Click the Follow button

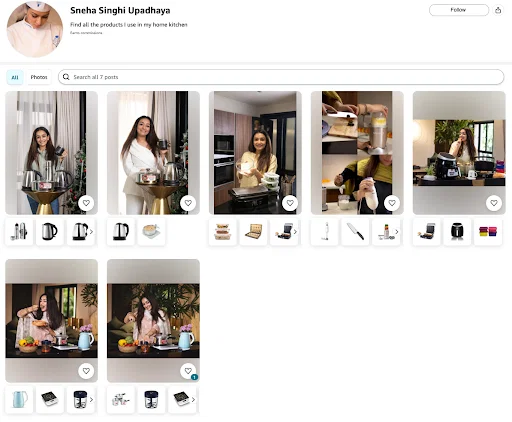click(x=459, y=10)
